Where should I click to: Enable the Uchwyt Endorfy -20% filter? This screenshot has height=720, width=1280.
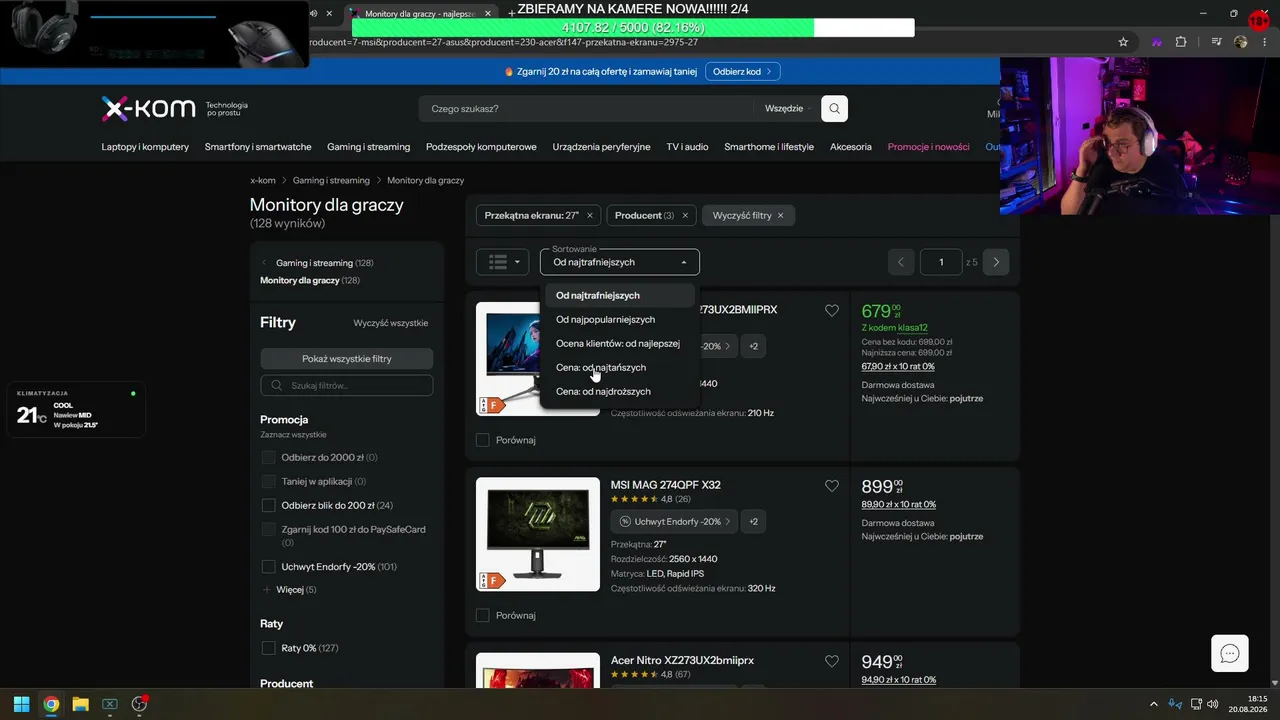click(268, 566)
